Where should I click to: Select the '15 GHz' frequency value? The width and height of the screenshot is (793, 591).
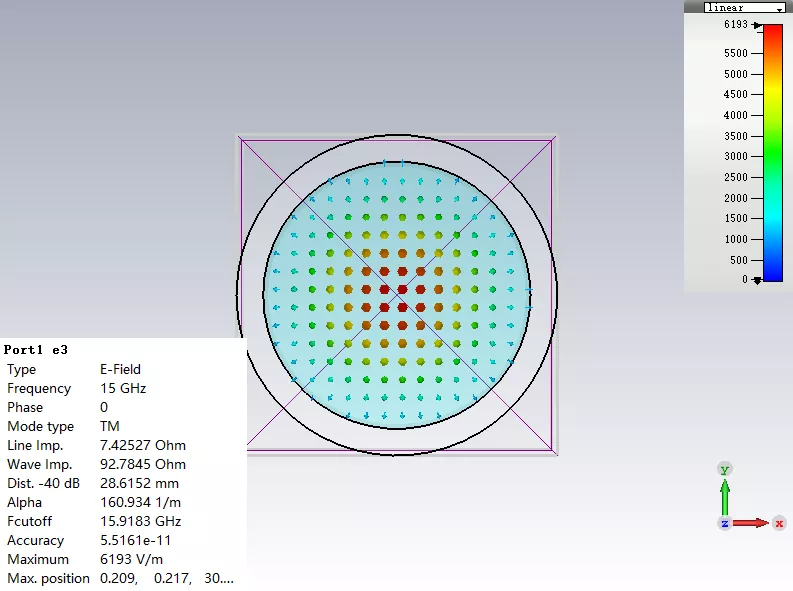123,388
